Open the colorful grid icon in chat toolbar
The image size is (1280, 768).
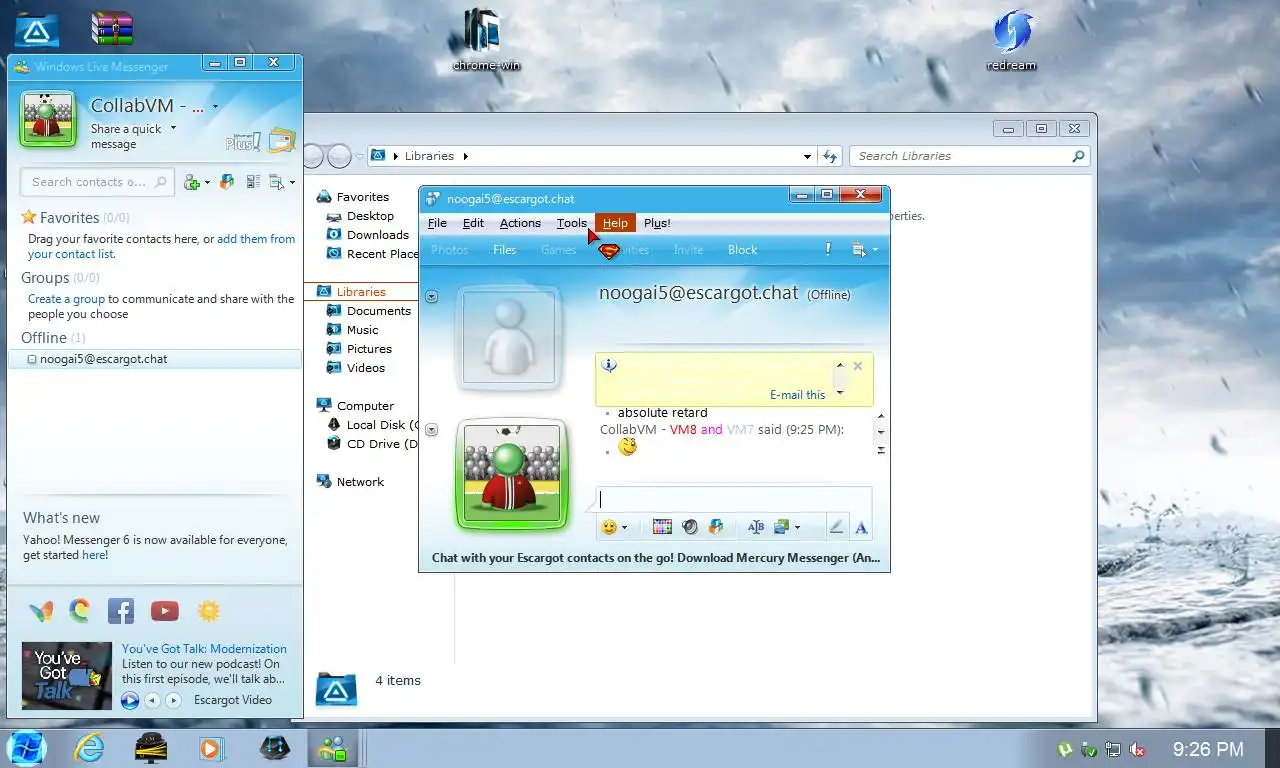[662, 527]
